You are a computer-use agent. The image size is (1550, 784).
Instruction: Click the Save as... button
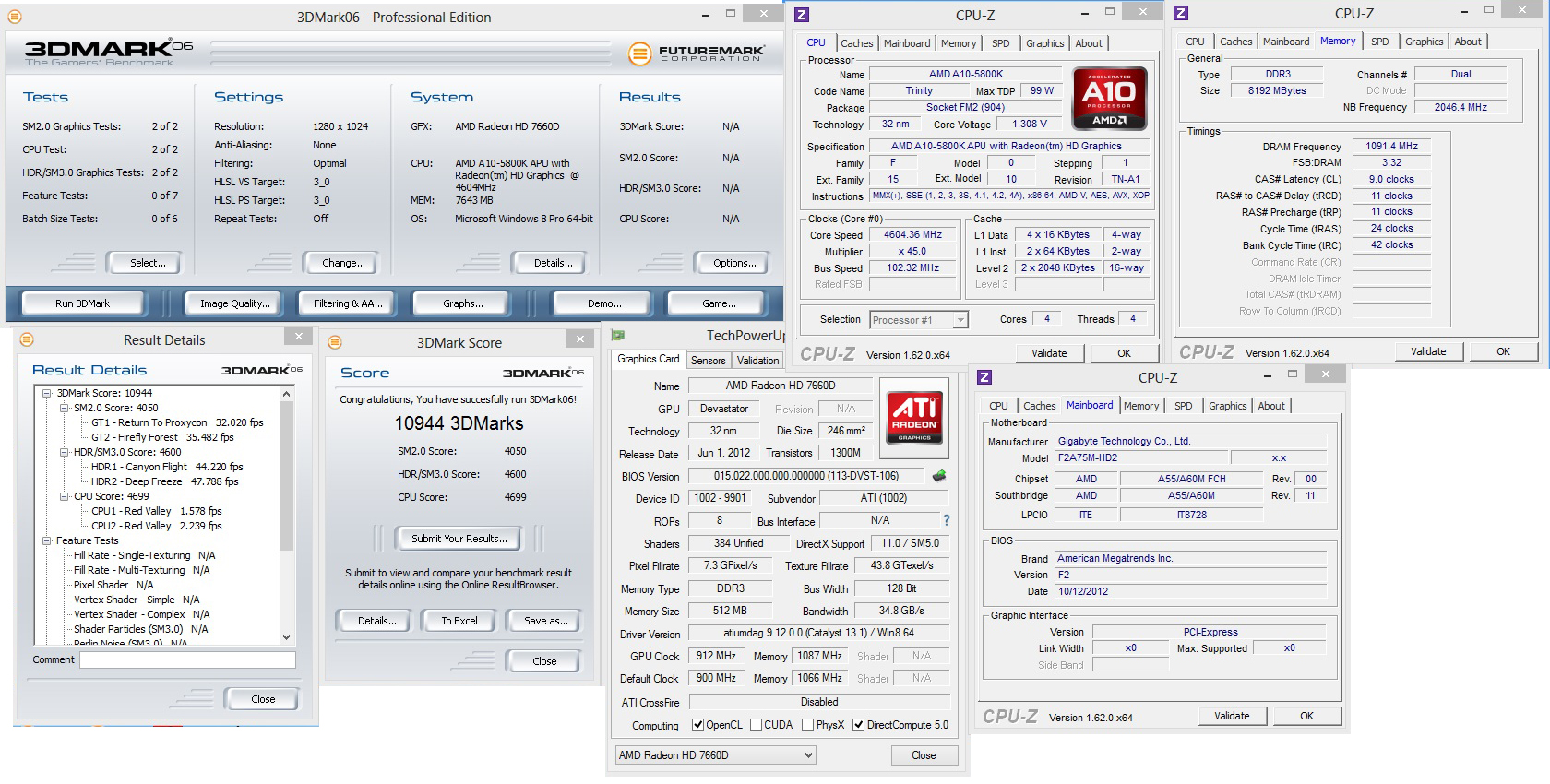coord(545,621)
